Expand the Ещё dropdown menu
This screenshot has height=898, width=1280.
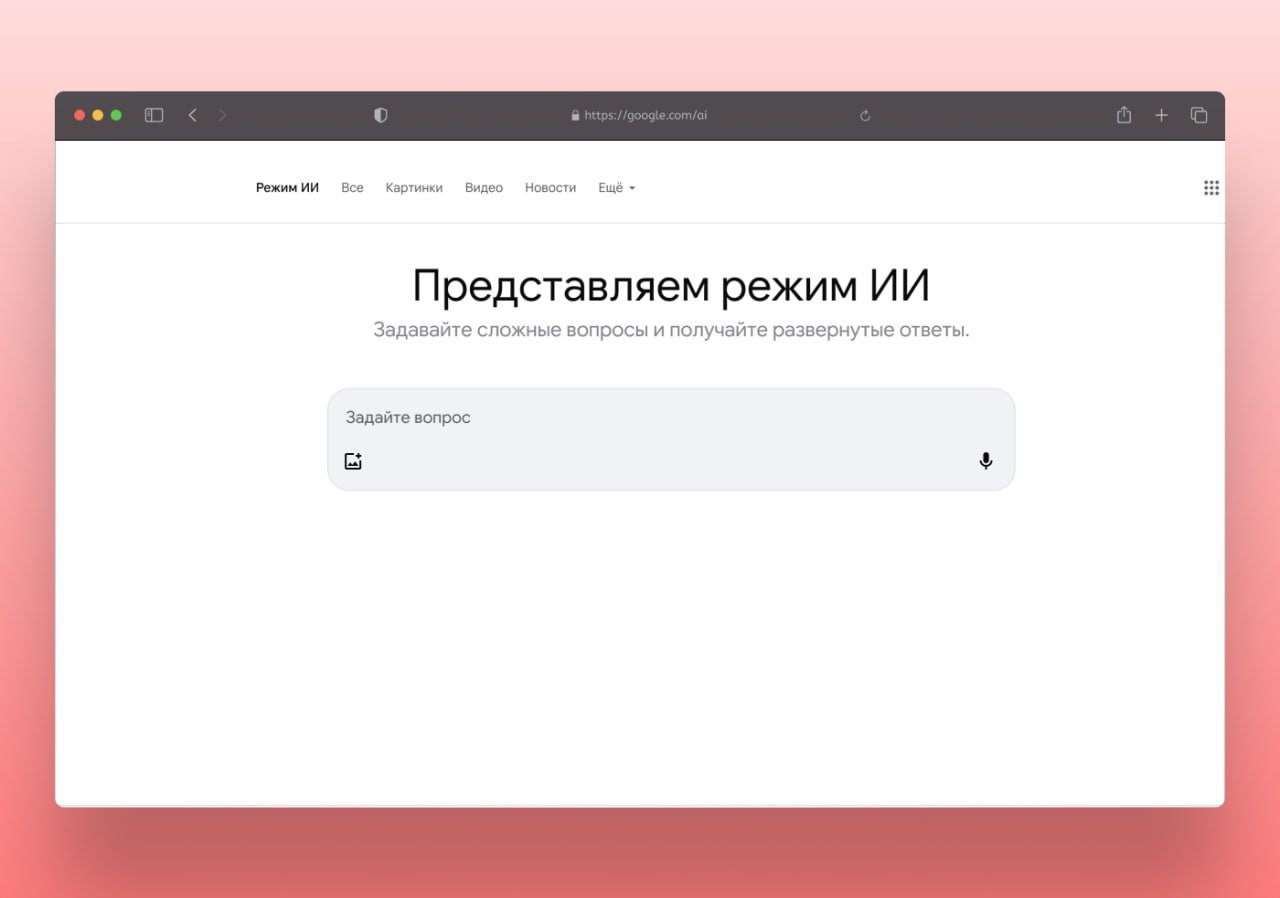[616, 188]
